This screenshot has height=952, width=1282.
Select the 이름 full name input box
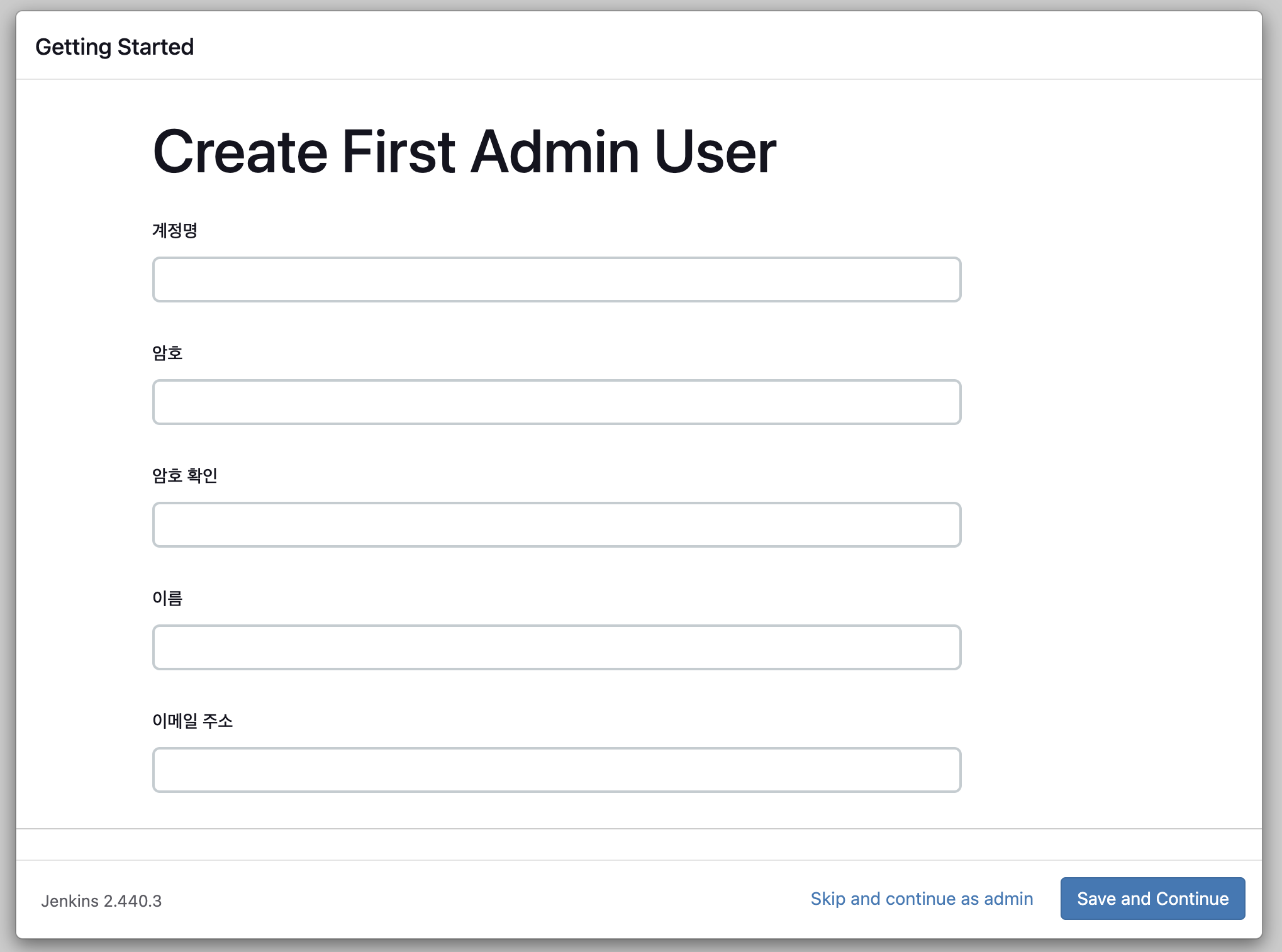(x=556, y=647)
